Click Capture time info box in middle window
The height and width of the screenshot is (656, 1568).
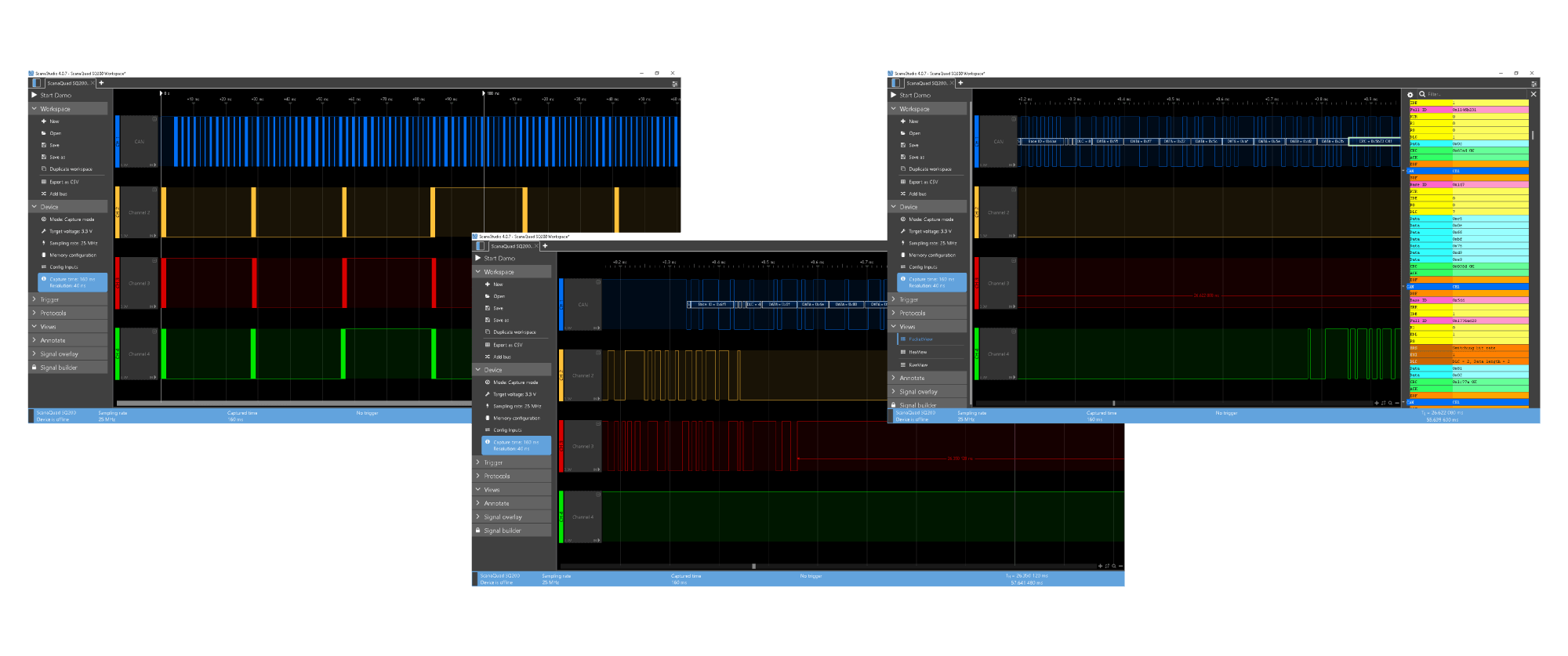coord(516,445)
